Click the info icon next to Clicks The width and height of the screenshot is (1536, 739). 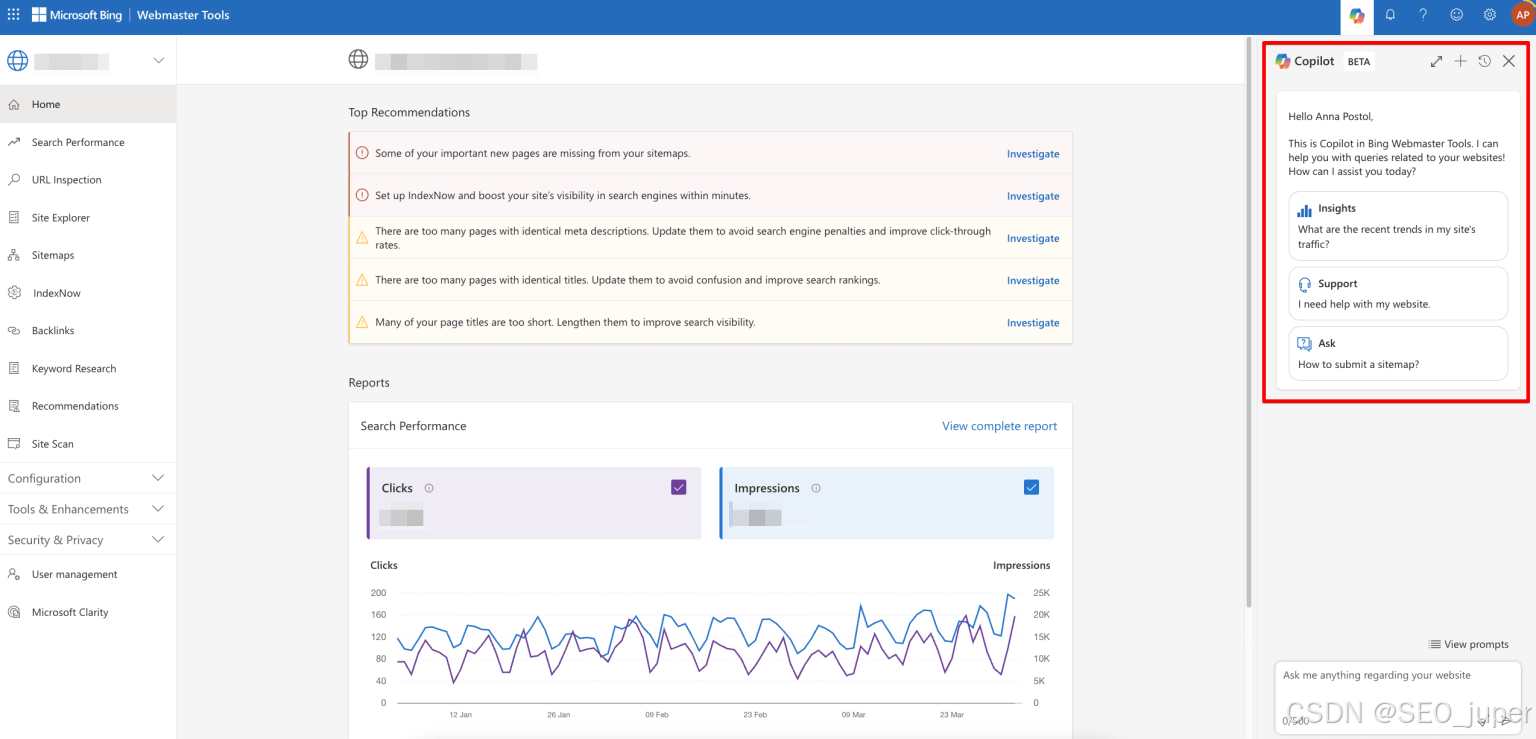[x=429, y=488]
